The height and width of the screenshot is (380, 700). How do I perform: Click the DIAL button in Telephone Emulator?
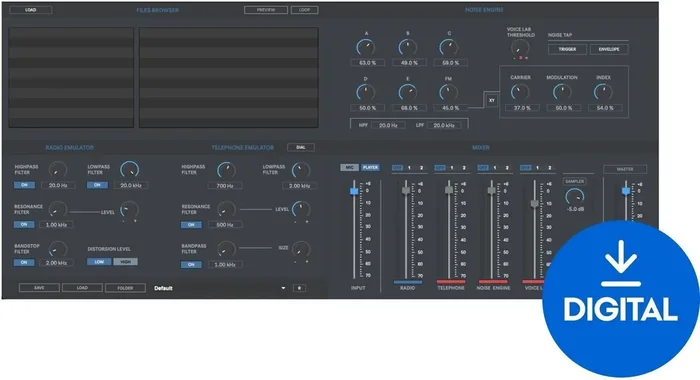(301, 147)
